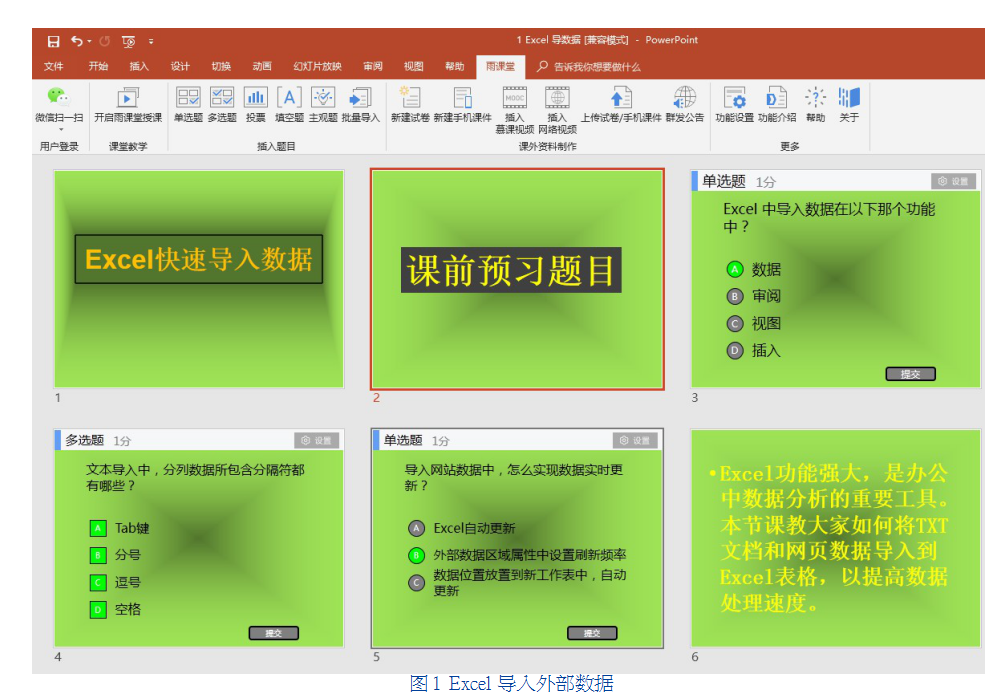Select option A Excel自动更新 on slide 5
Viewport: 1001px width, 697px height.
click(x=416, y=528)
